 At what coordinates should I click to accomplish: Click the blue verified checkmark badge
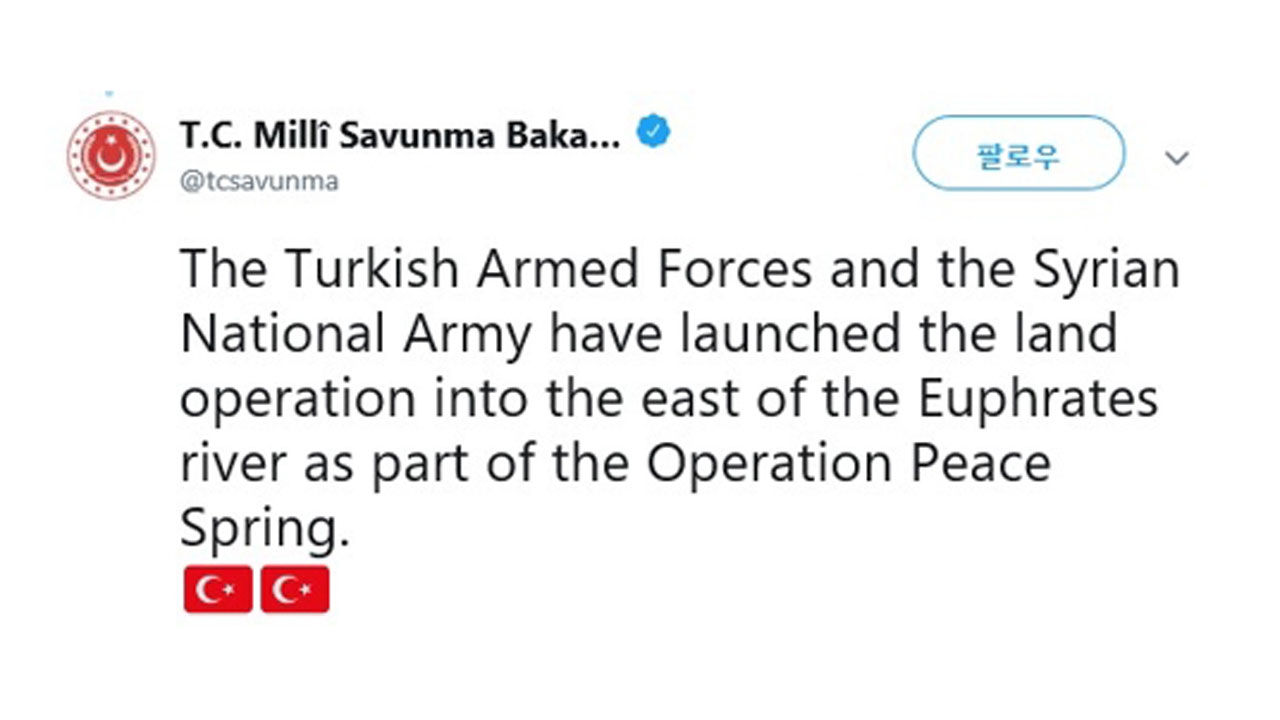pos(655,131)
